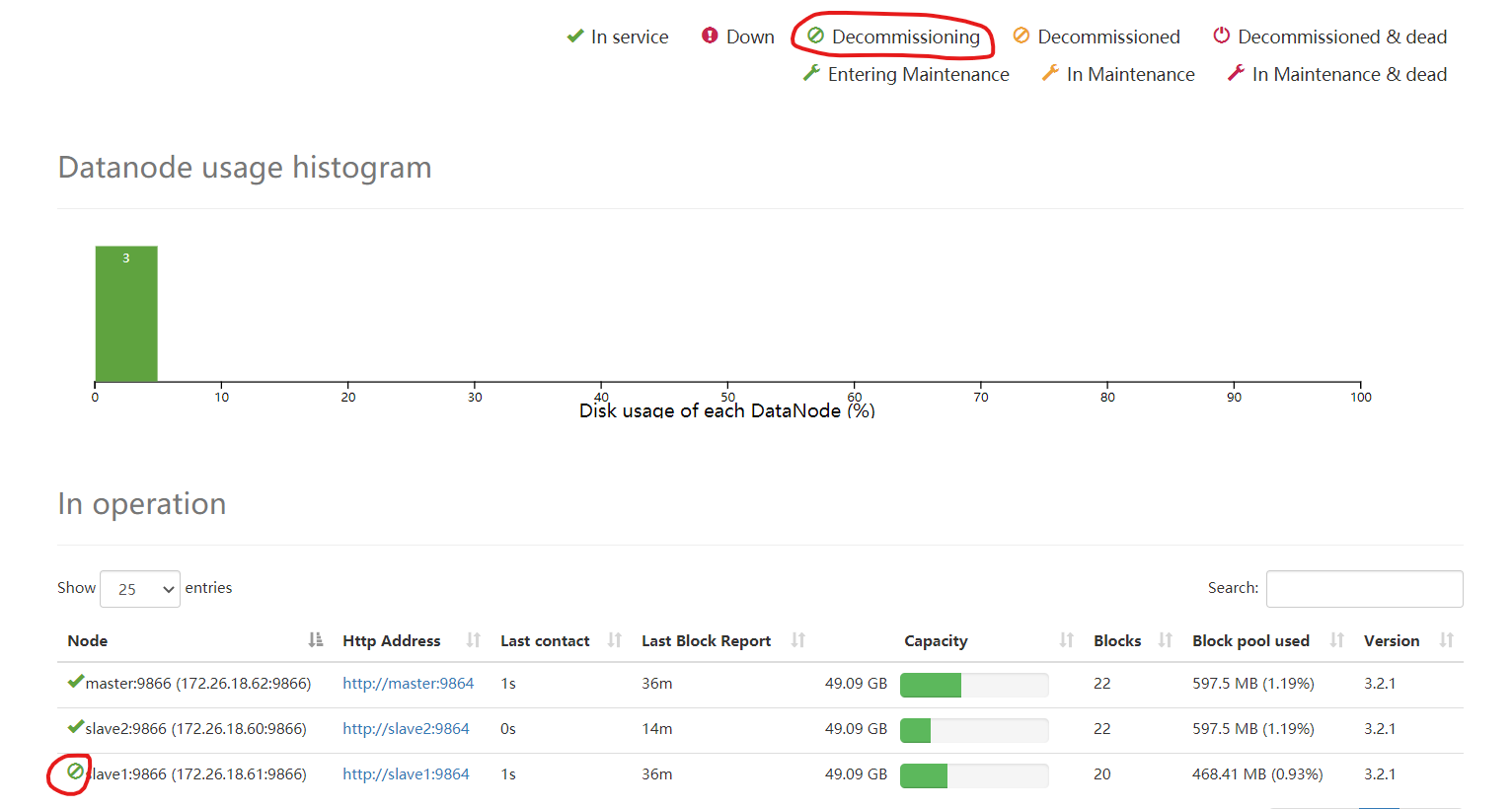The image size is (1512, 809).
Task: Focus the Search input field
Action: pyautogui.click(x=1364, y=589)
